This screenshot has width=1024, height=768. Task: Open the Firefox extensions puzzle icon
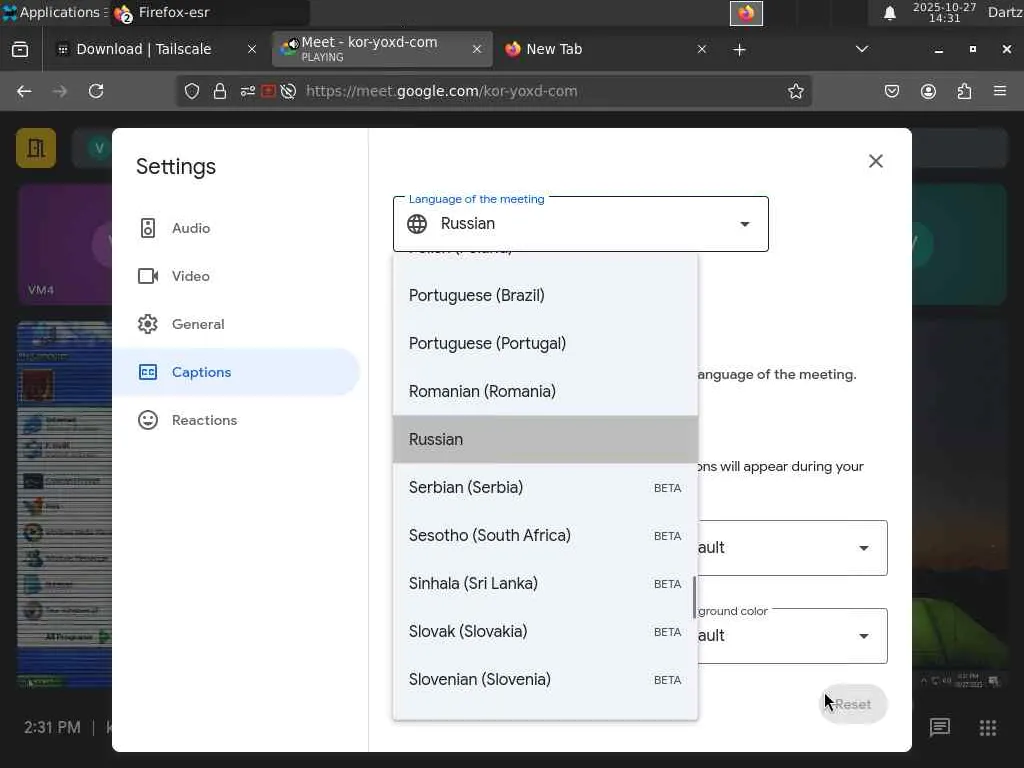(x=964, y=91)
